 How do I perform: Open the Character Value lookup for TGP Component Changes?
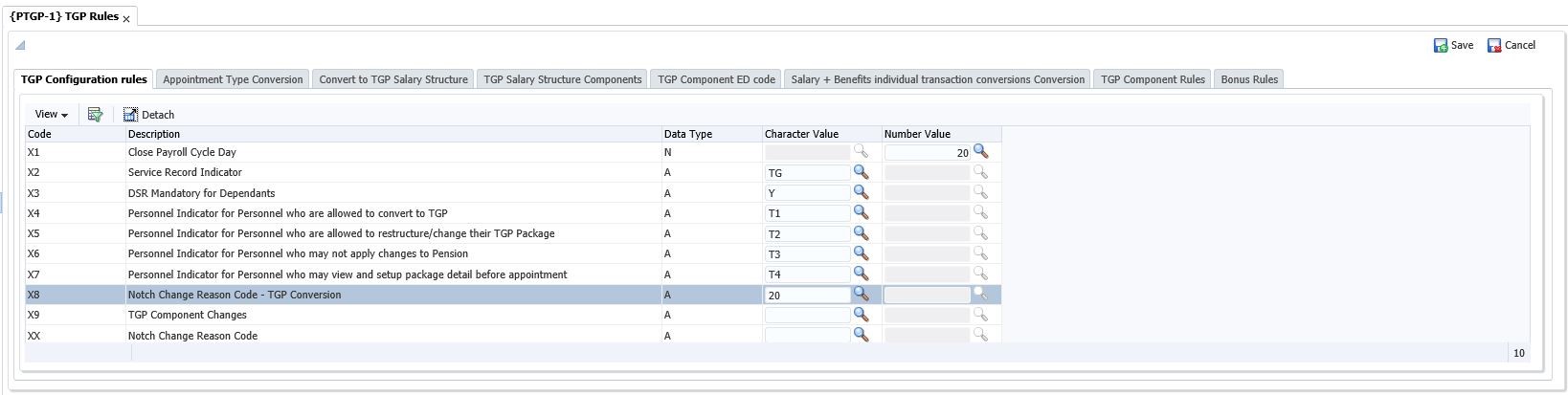(x=861, y=315)
